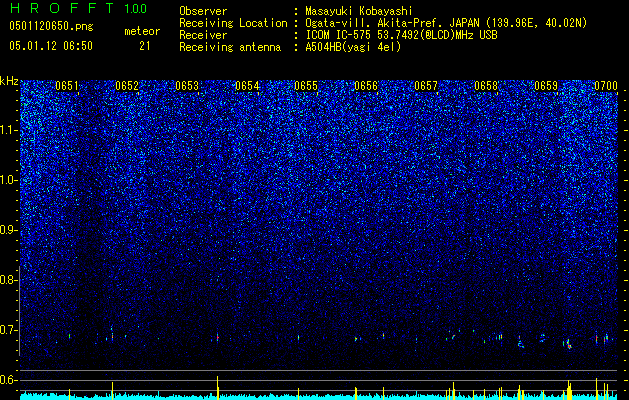
Task: Click the HROFFT title text
Action: [62, 8]
